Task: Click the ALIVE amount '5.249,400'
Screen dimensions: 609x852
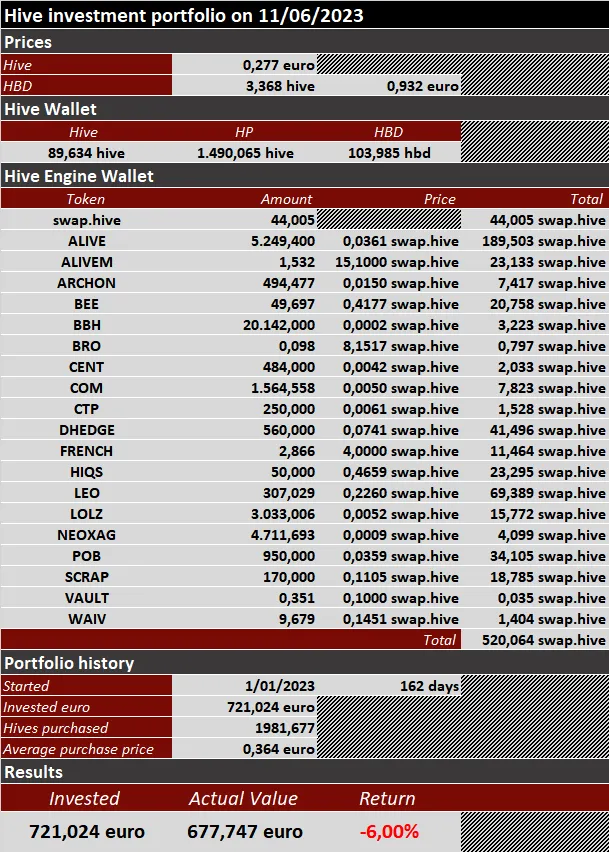Action: tap(282, 241)
